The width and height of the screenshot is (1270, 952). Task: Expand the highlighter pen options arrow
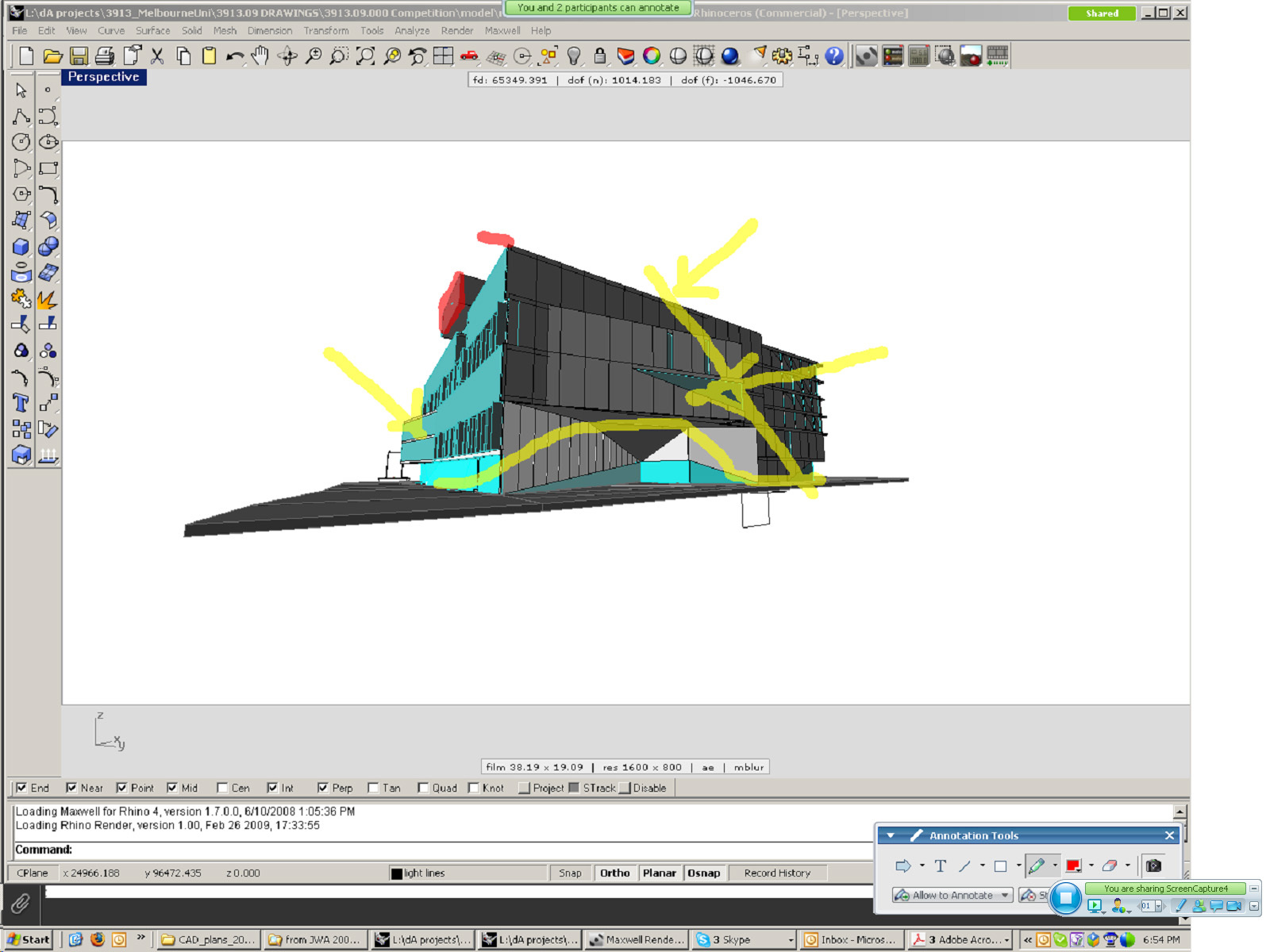click(x=1055, y=866)
